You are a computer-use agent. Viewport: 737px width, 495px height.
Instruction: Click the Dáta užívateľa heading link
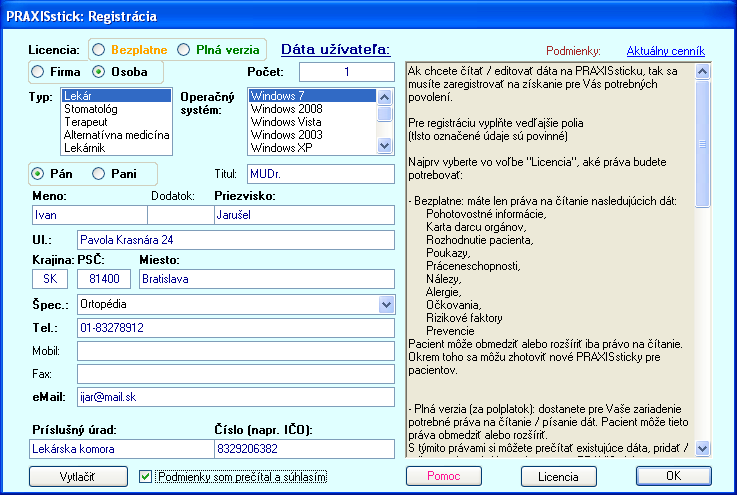(336, 49)
